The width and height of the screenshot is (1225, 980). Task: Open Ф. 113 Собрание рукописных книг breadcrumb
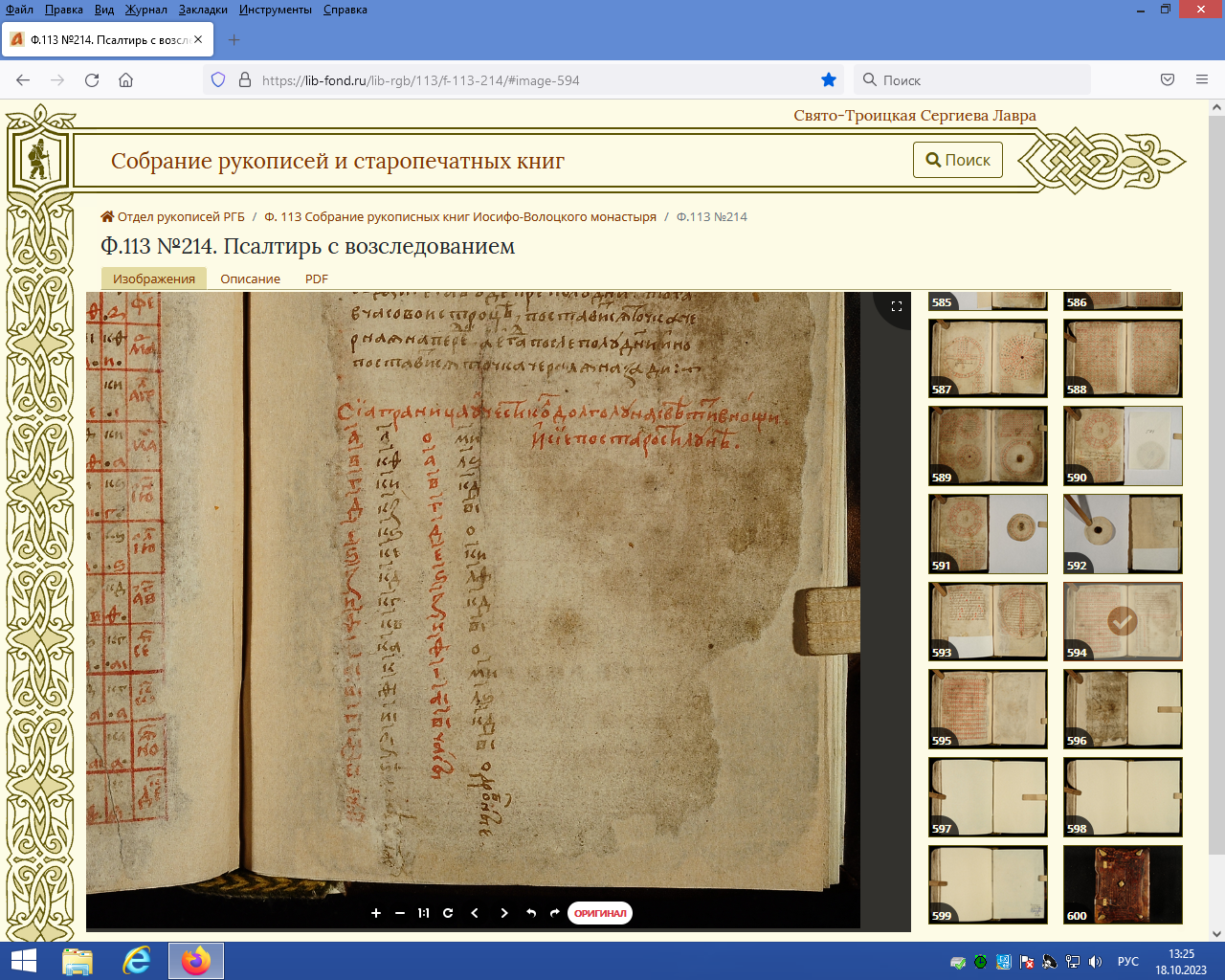tap(460, 216)
